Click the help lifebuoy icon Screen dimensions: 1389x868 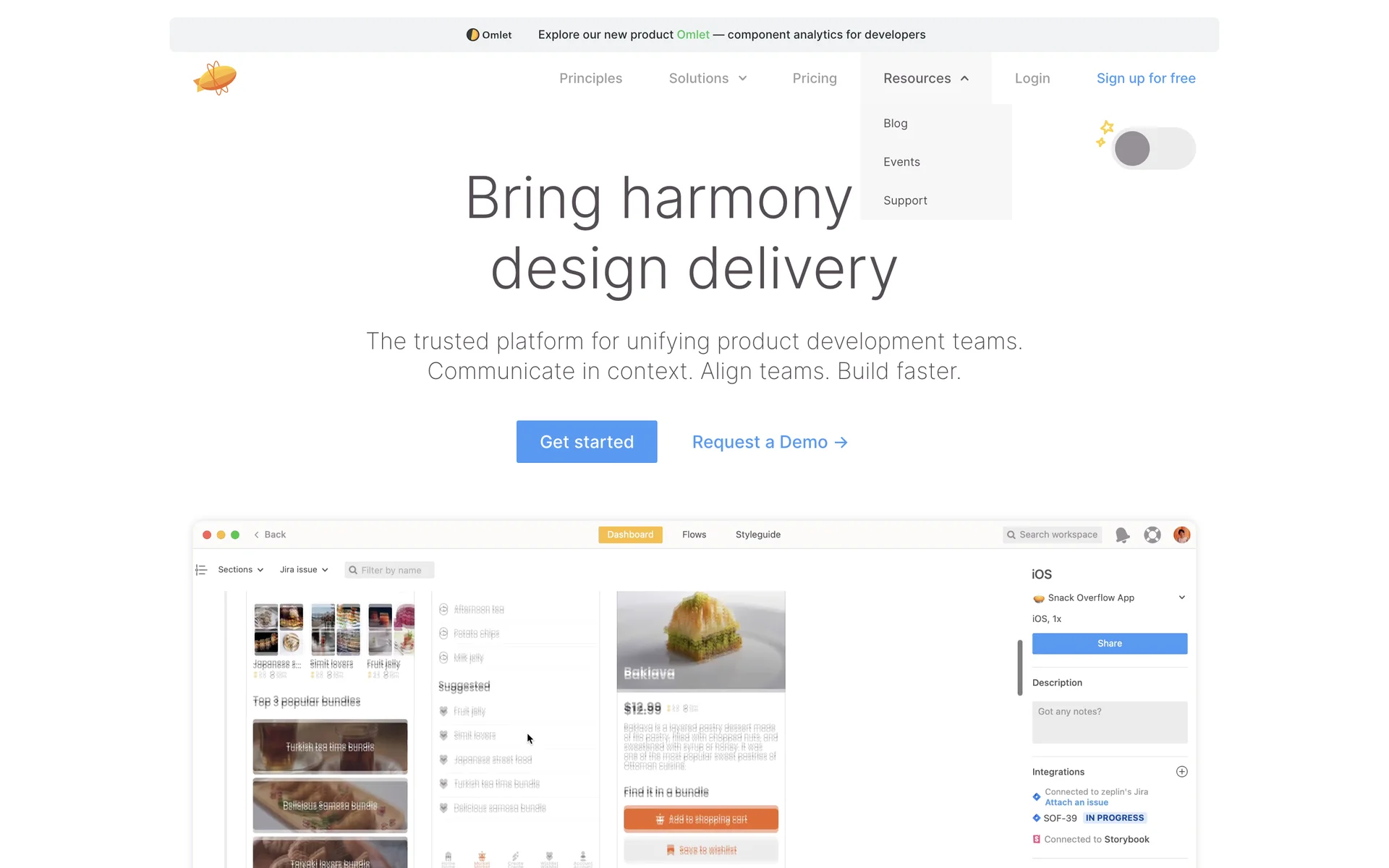1152,535
